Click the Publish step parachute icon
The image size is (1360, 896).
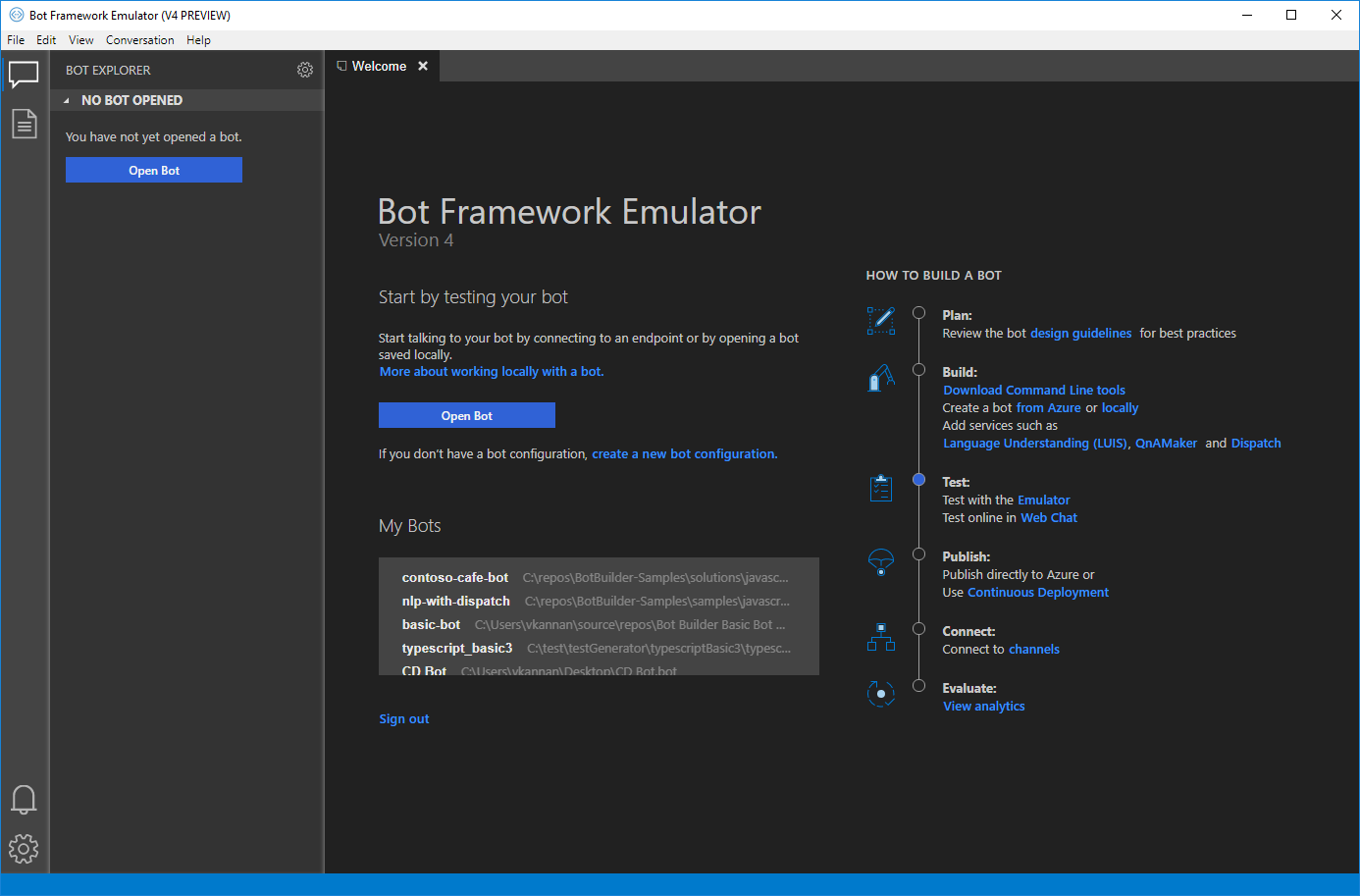point(881,562)
